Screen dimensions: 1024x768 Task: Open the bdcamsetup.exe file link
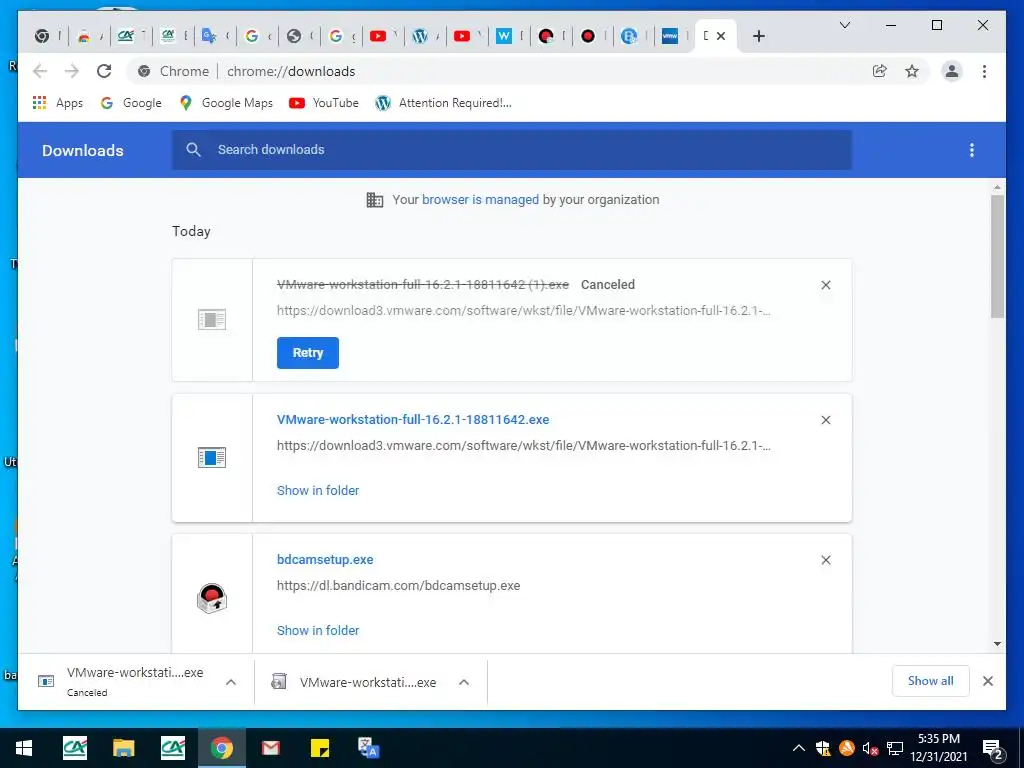point(325,560)
